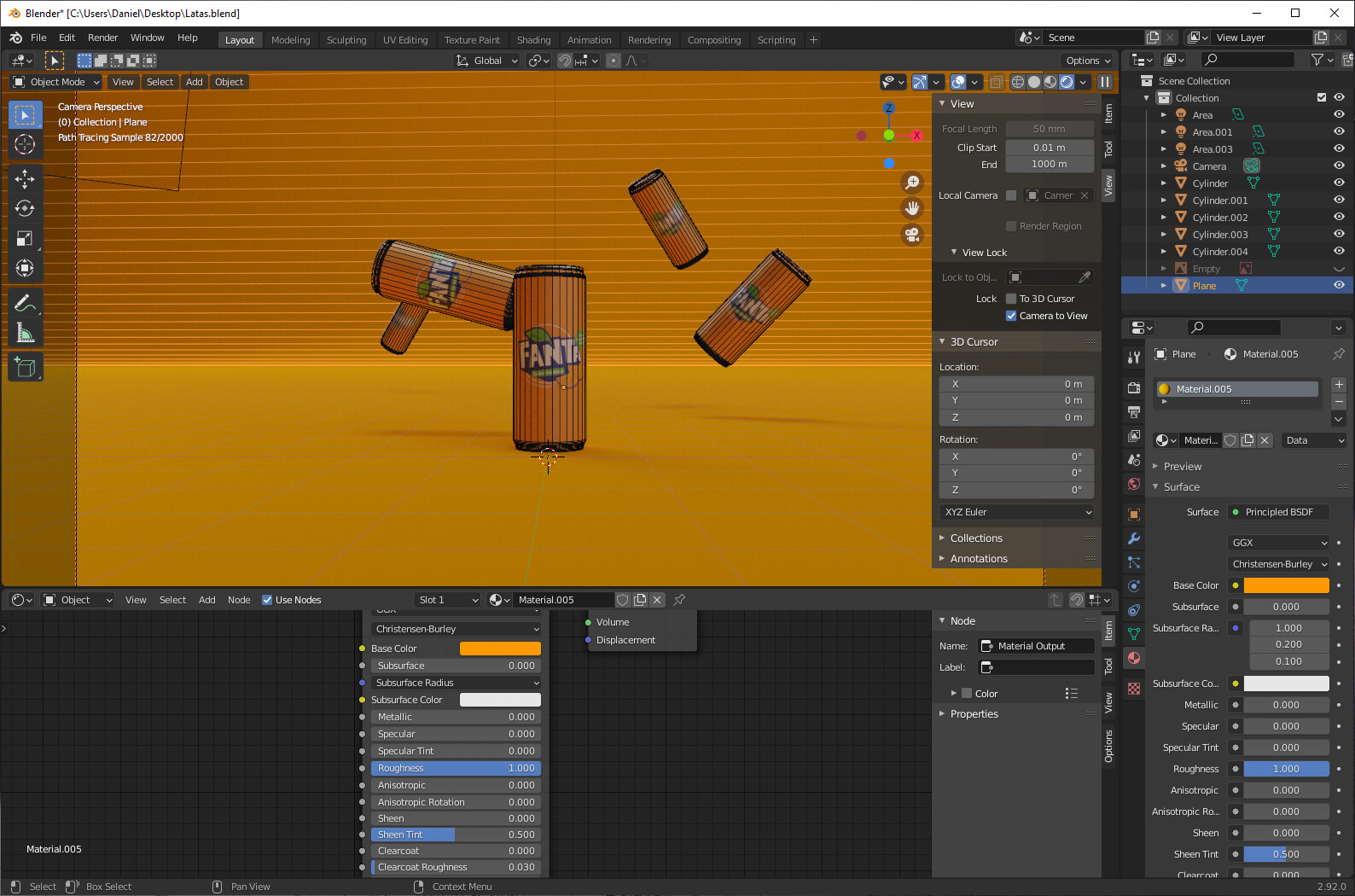This screenshot has width=1355, height=896.
Task: Open the viewport Add menu button
Action: 195,82
